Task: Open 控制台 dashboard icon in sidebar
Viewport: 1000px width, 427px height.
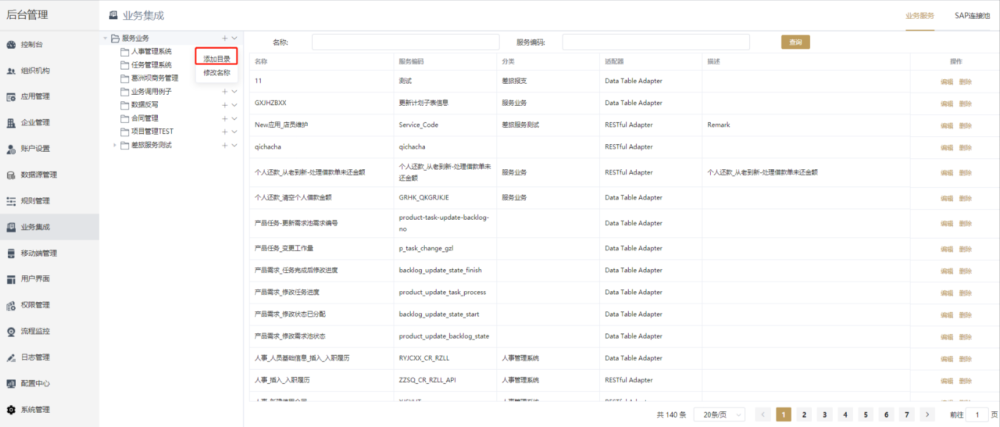Action: click(11, 45)
